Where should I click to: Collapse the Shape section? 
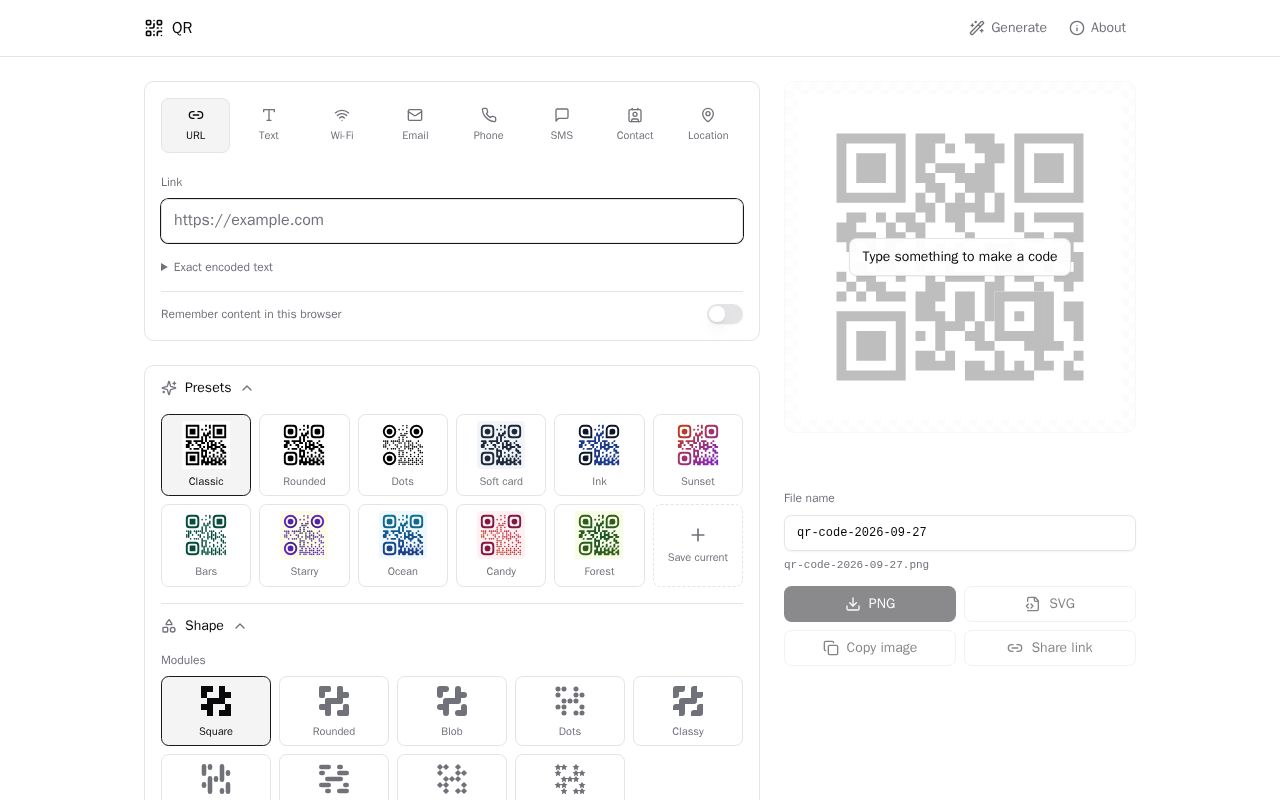click(204, 626)
